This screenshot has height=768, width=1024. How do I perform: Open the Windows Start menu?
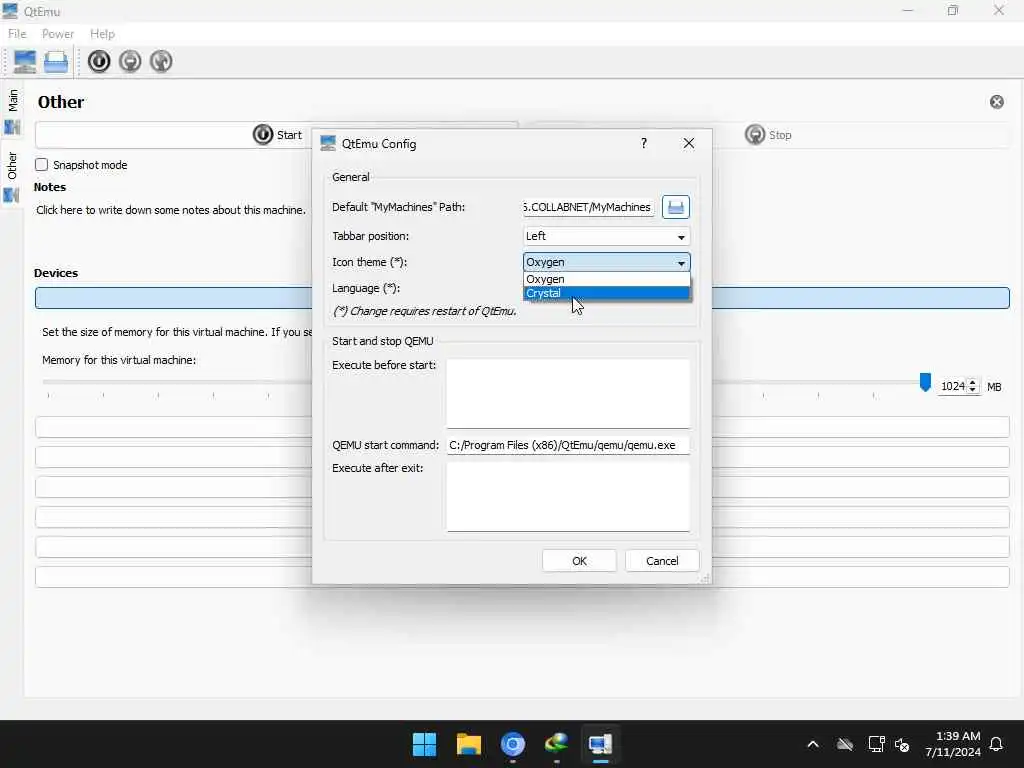[x=424, y=744]
